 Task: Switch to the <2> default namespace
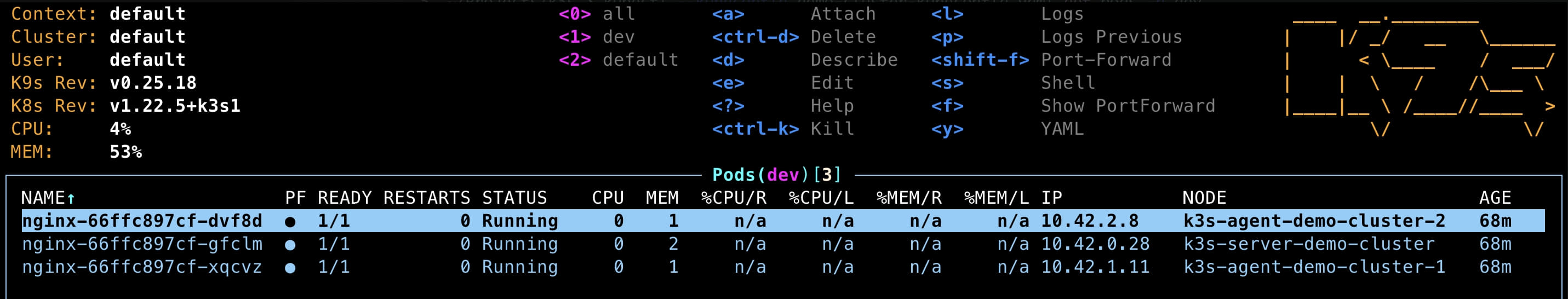point(619,60)
